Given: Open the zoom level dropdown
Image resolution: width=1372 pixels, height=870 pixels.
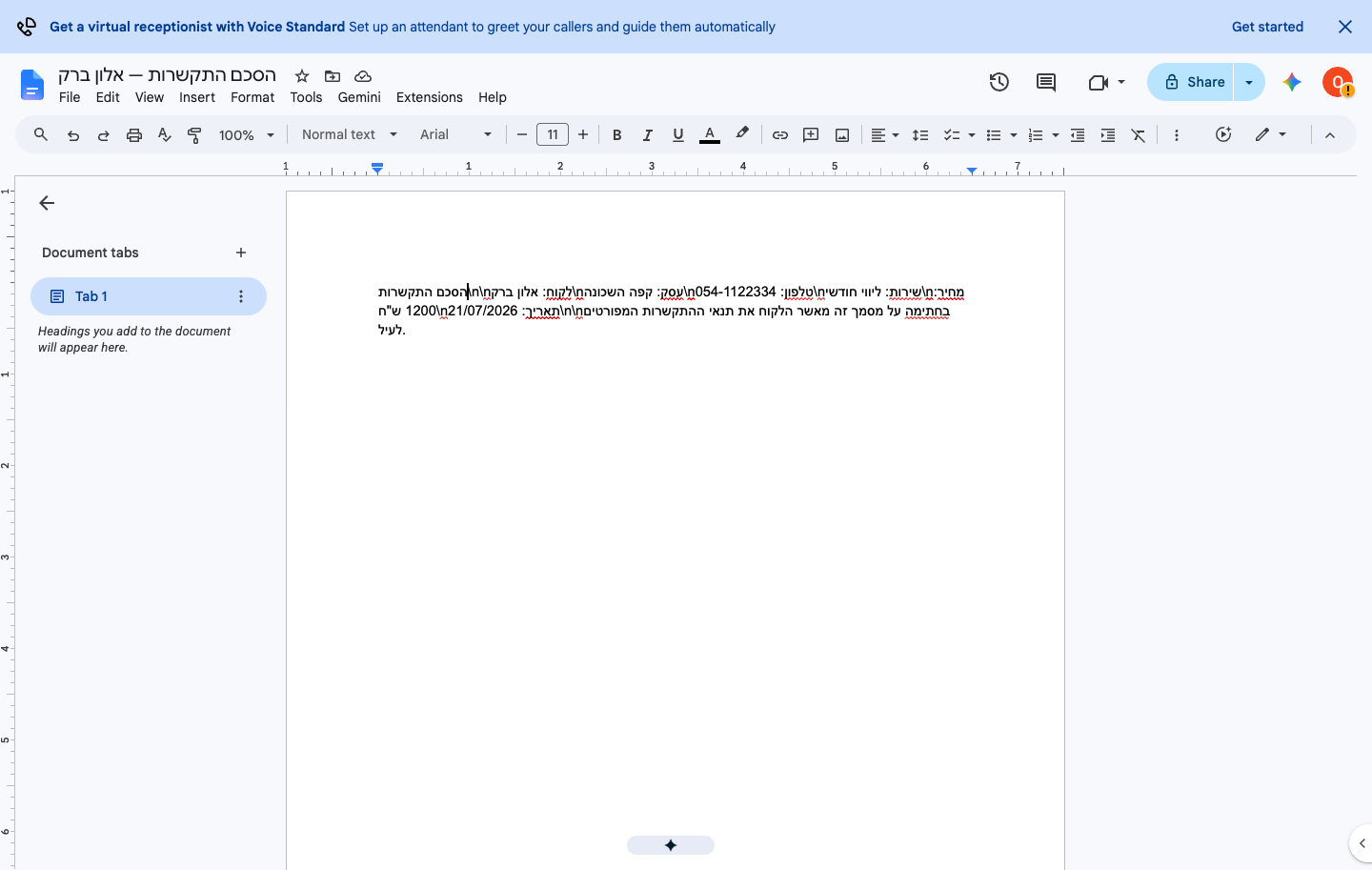Looking at the screenshot, I should [x=247, y=135].
